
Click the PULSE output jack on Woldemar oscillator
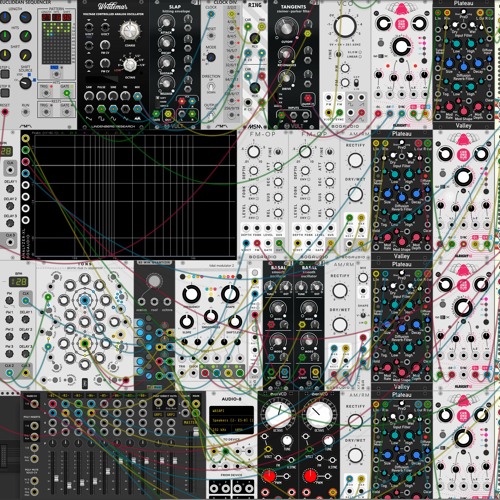point(101,109)
